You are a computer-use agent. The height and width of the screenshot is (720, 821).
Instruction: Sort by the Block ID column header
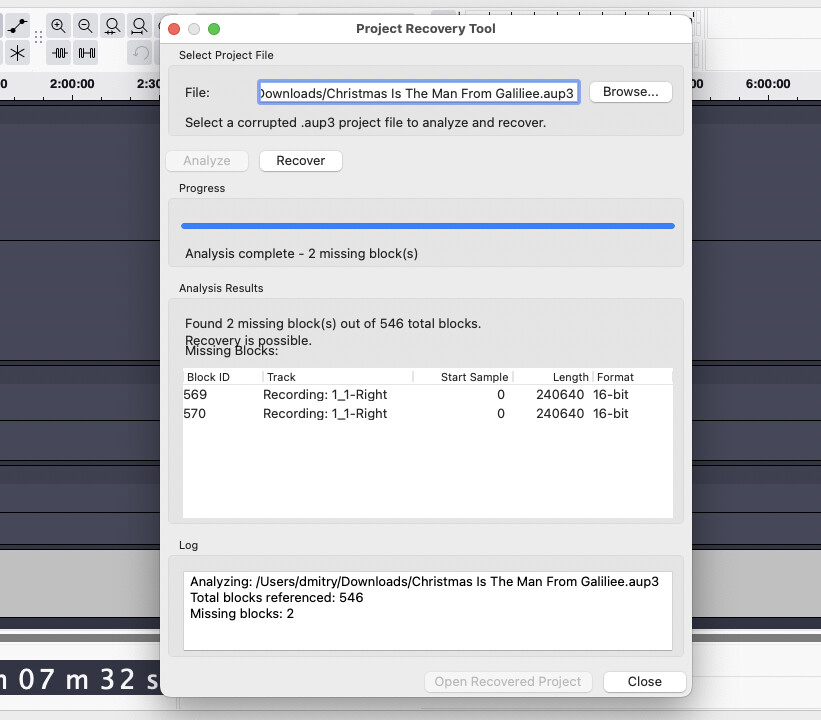point(222,377)
